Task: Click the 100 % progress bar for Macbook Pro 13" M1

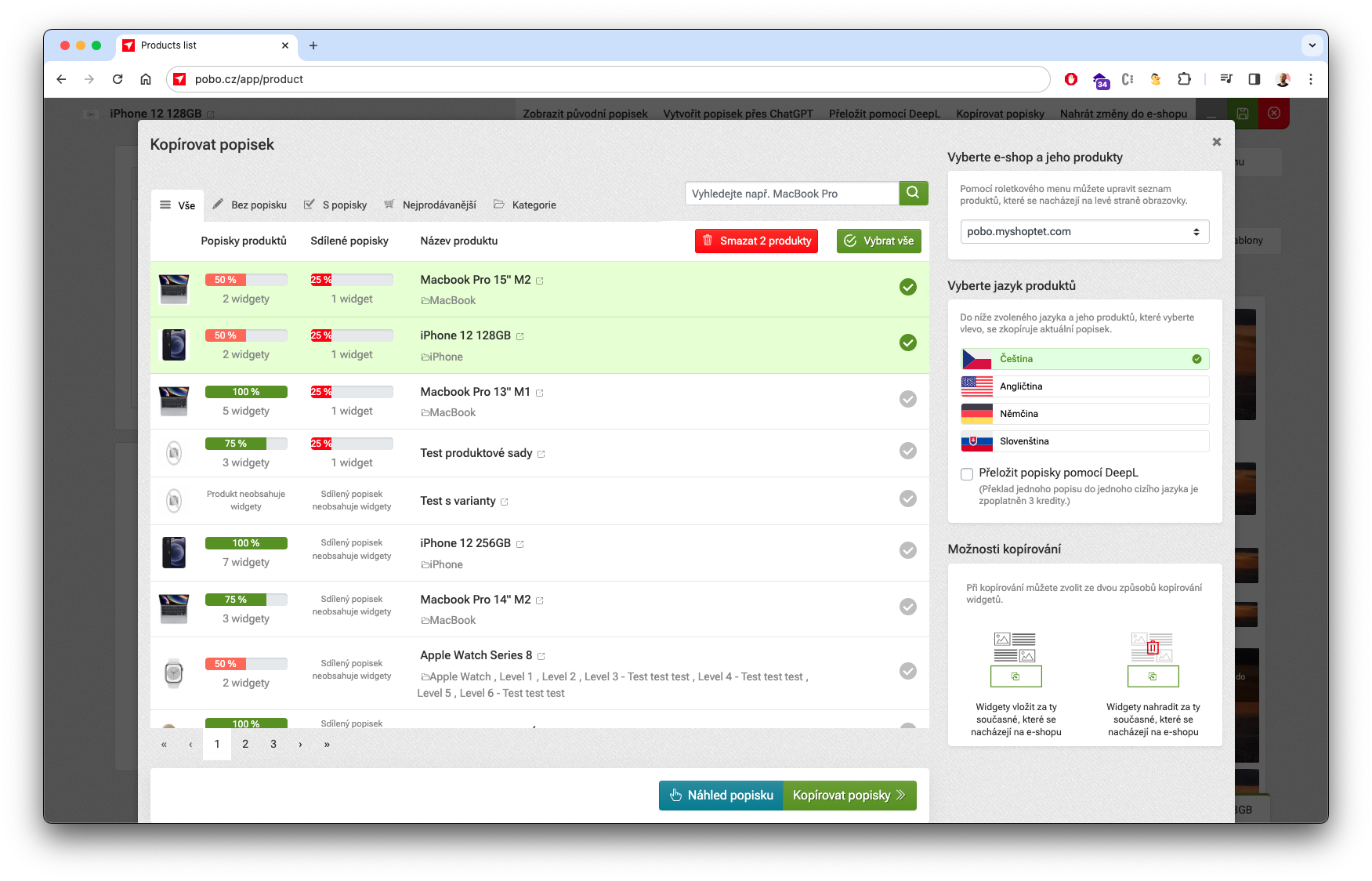Action: tap(246, 392)
